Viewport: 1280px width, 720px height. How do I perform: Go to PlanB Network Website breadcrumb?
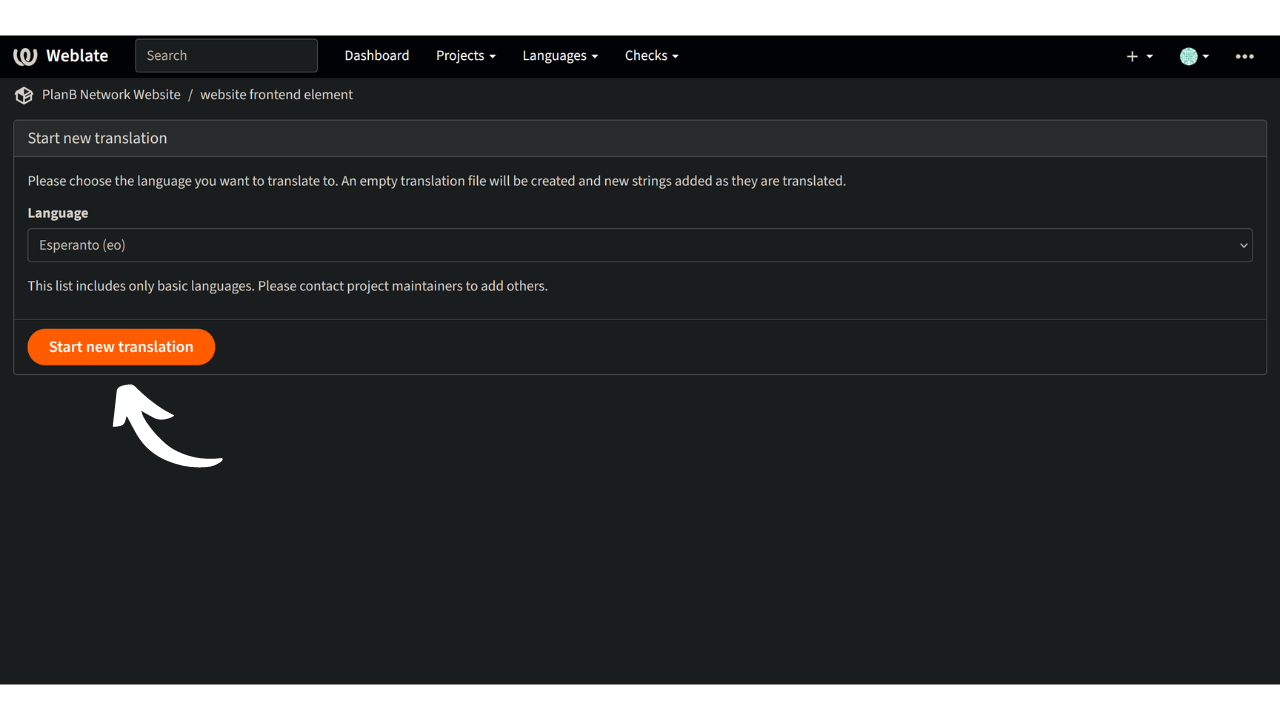pos(111,95)
